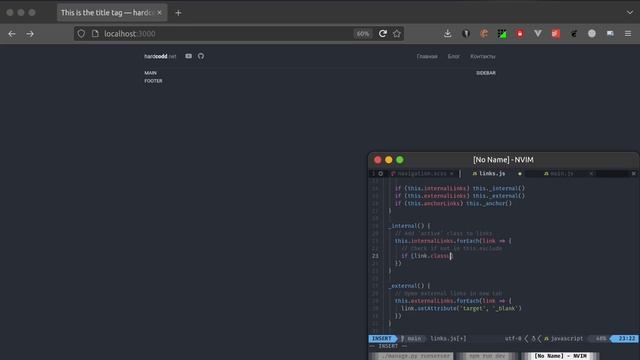Click the javascript filetype in statusline
640x360 pixels.
pos(567,338)
